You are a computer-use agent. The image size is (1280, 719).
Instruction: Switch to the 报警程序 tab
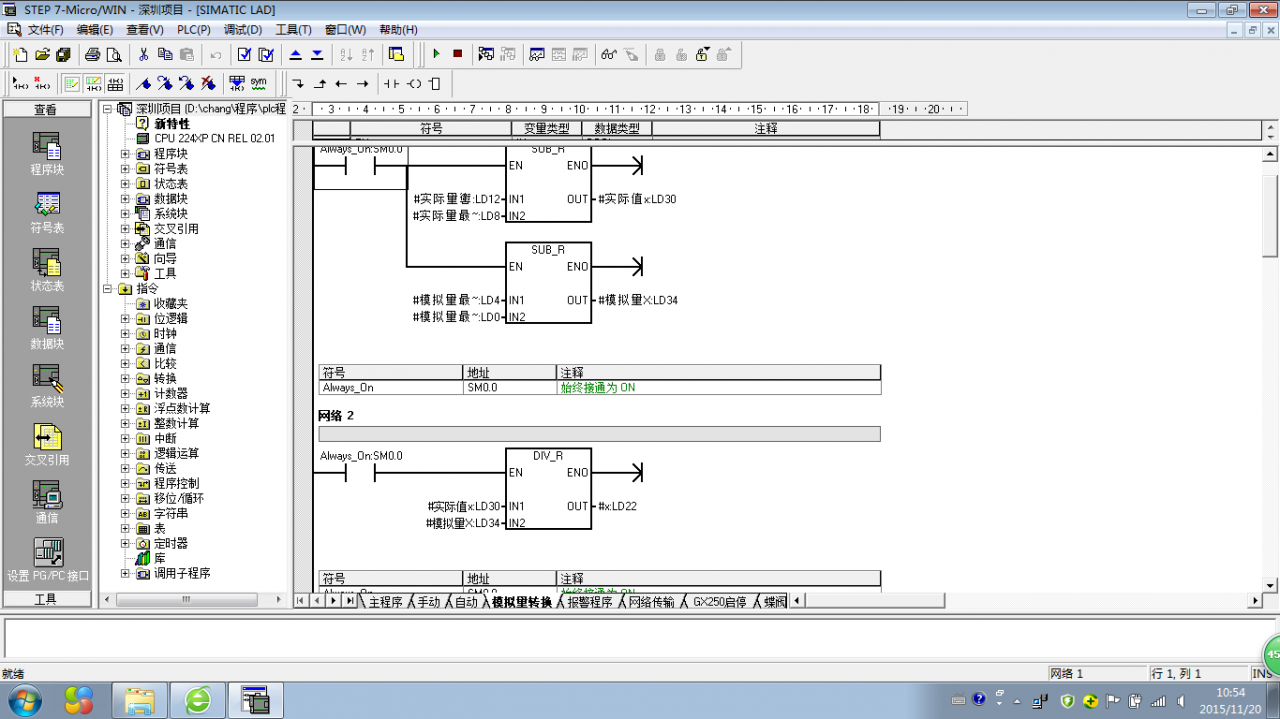[589, 602]
